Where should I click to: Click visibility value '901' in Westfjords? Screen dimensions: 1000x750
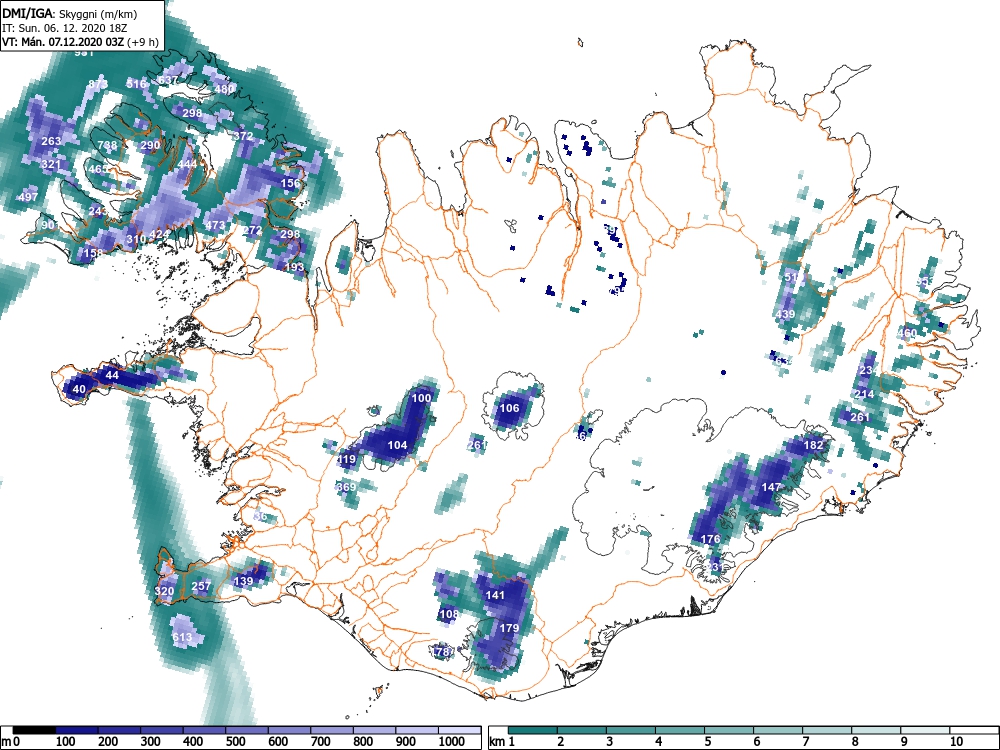tap(51, 225)
